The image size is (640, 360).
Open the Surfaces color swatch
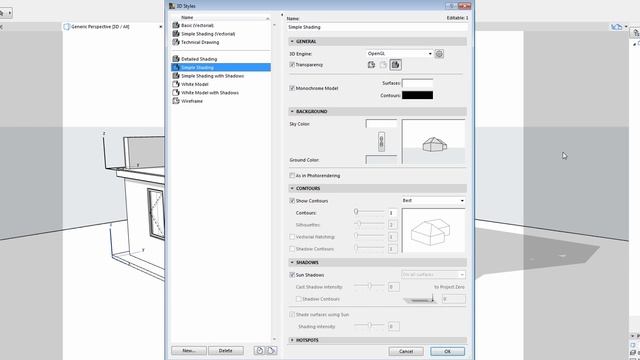click(418, 83)
